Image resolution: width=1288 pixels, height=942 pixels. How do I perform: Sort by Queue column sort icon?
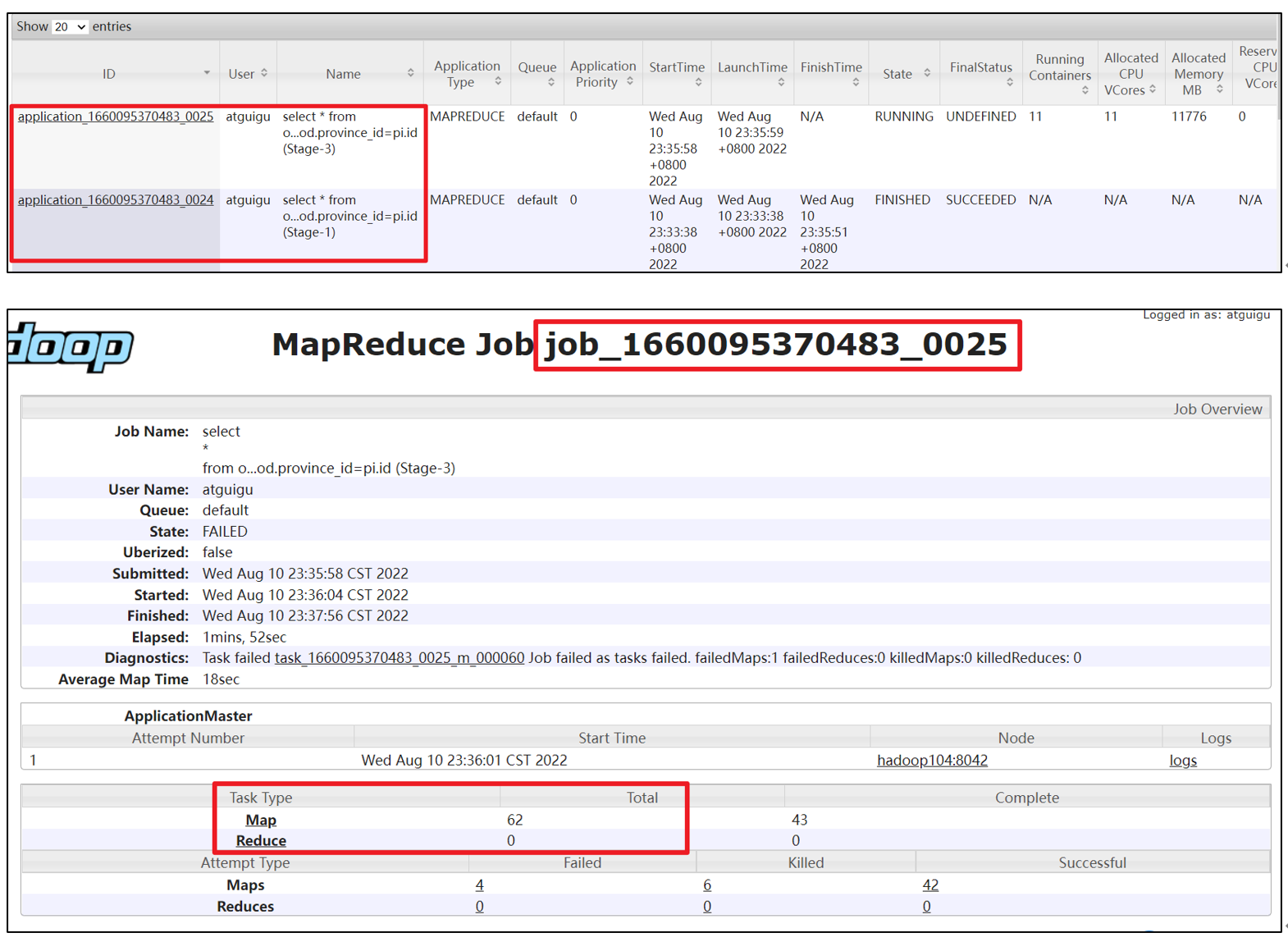tap(551, 82)
